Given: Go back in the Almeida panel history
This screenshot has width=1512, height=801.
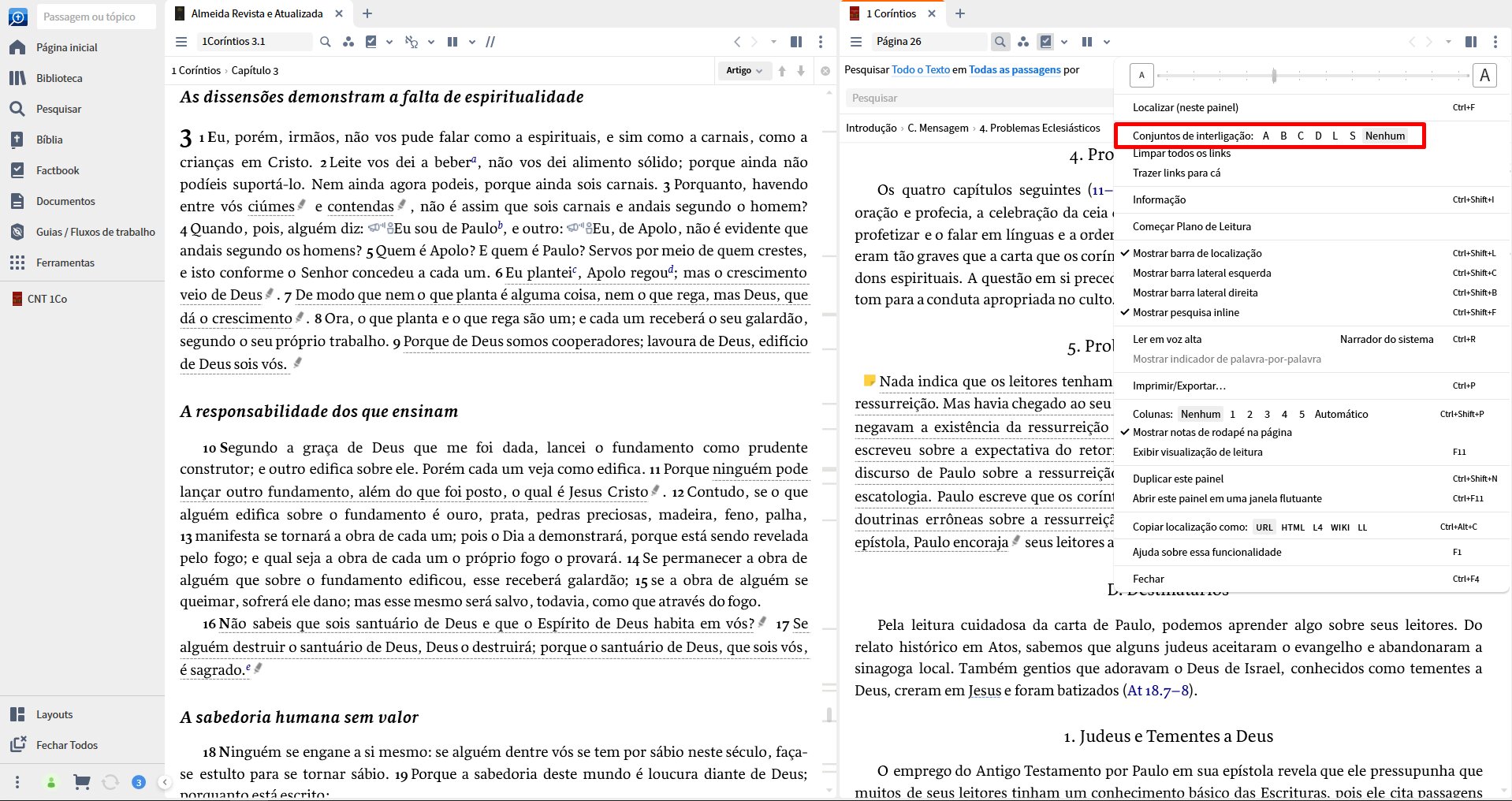Looking at the screenshot, I should pos(737,42).
